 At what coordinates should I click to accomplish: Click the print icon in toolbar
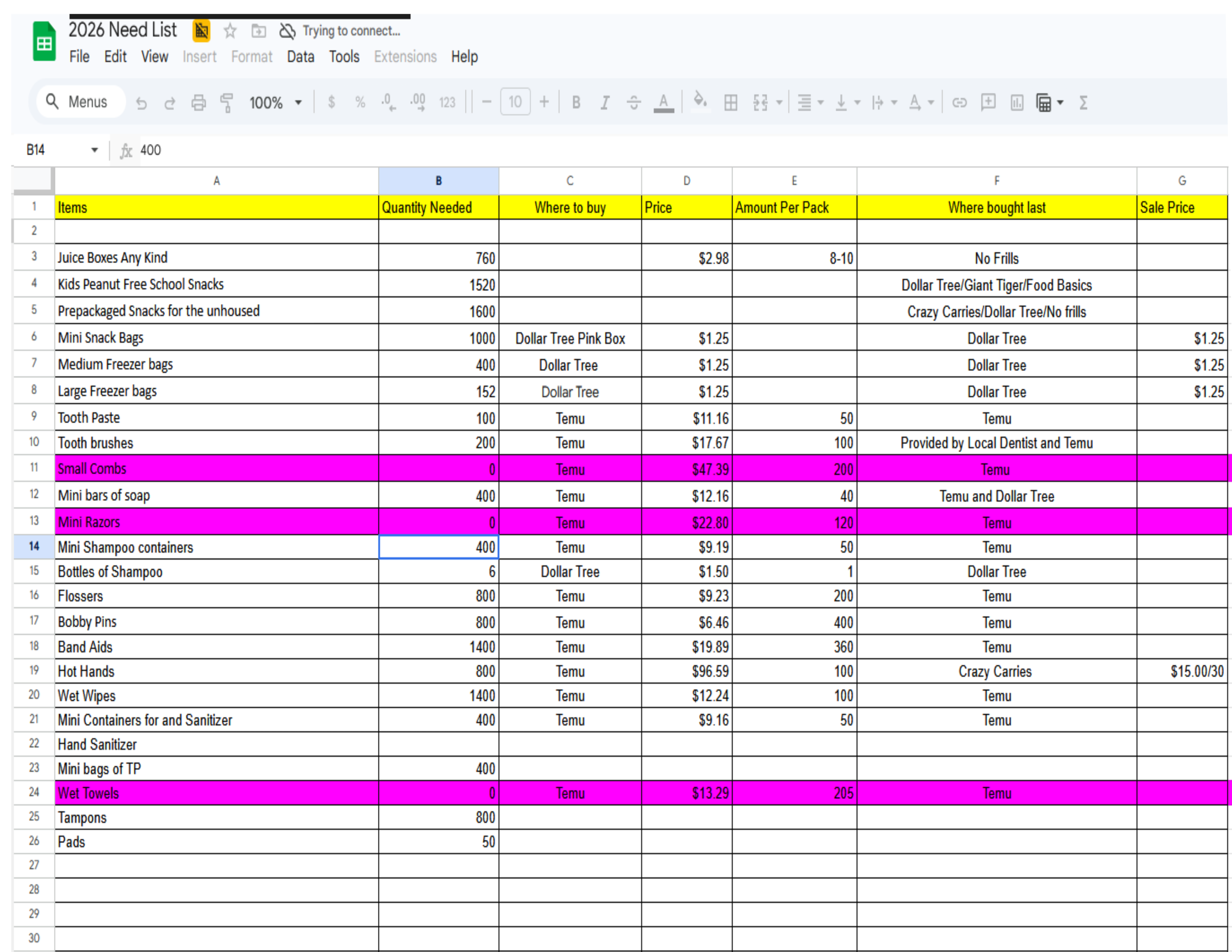click(x=198, y=102)
